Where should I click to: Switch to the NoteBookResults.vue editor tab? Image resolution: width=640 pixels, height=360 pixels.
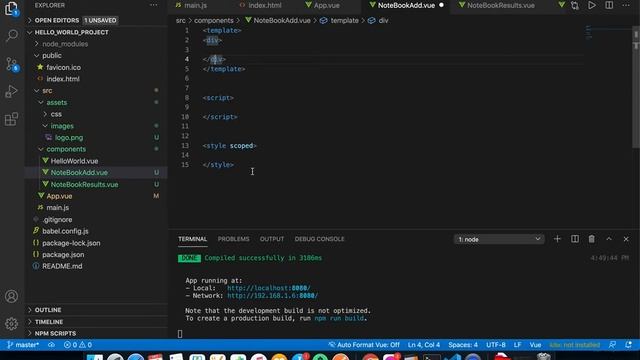(x=500, y=5)
